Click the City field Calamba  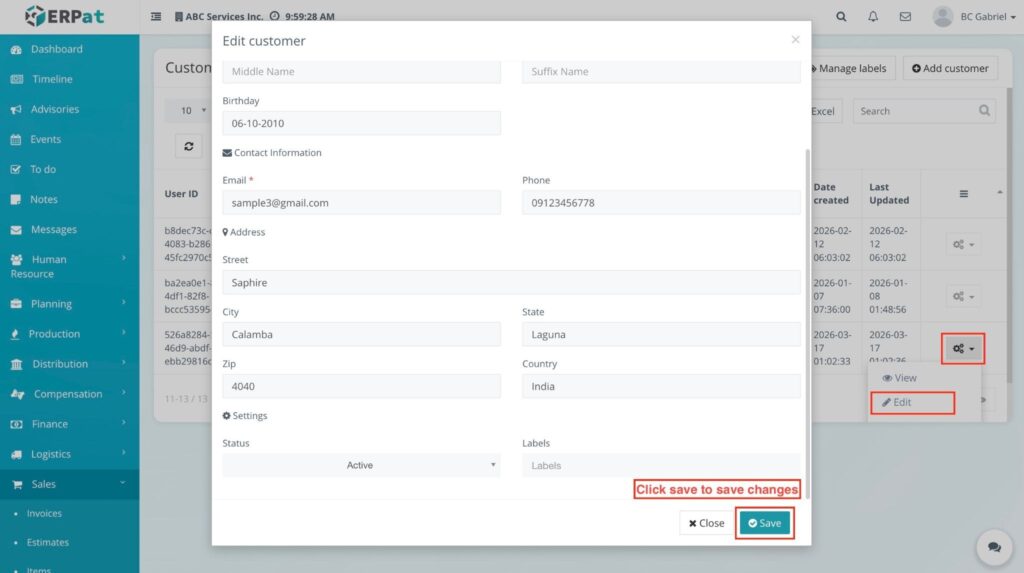pyautogui.click(x=361, y=334)
